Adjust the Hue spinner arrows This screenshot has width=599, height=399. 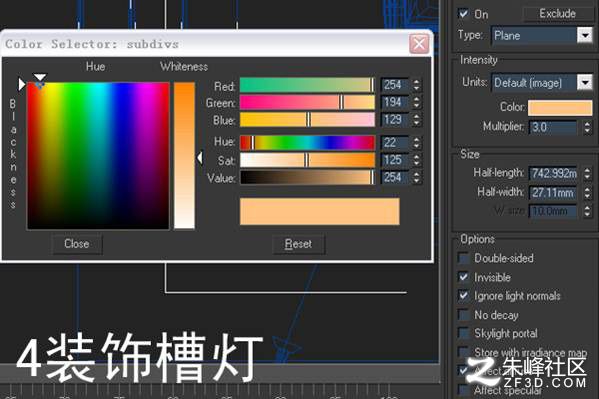(416, 143)
